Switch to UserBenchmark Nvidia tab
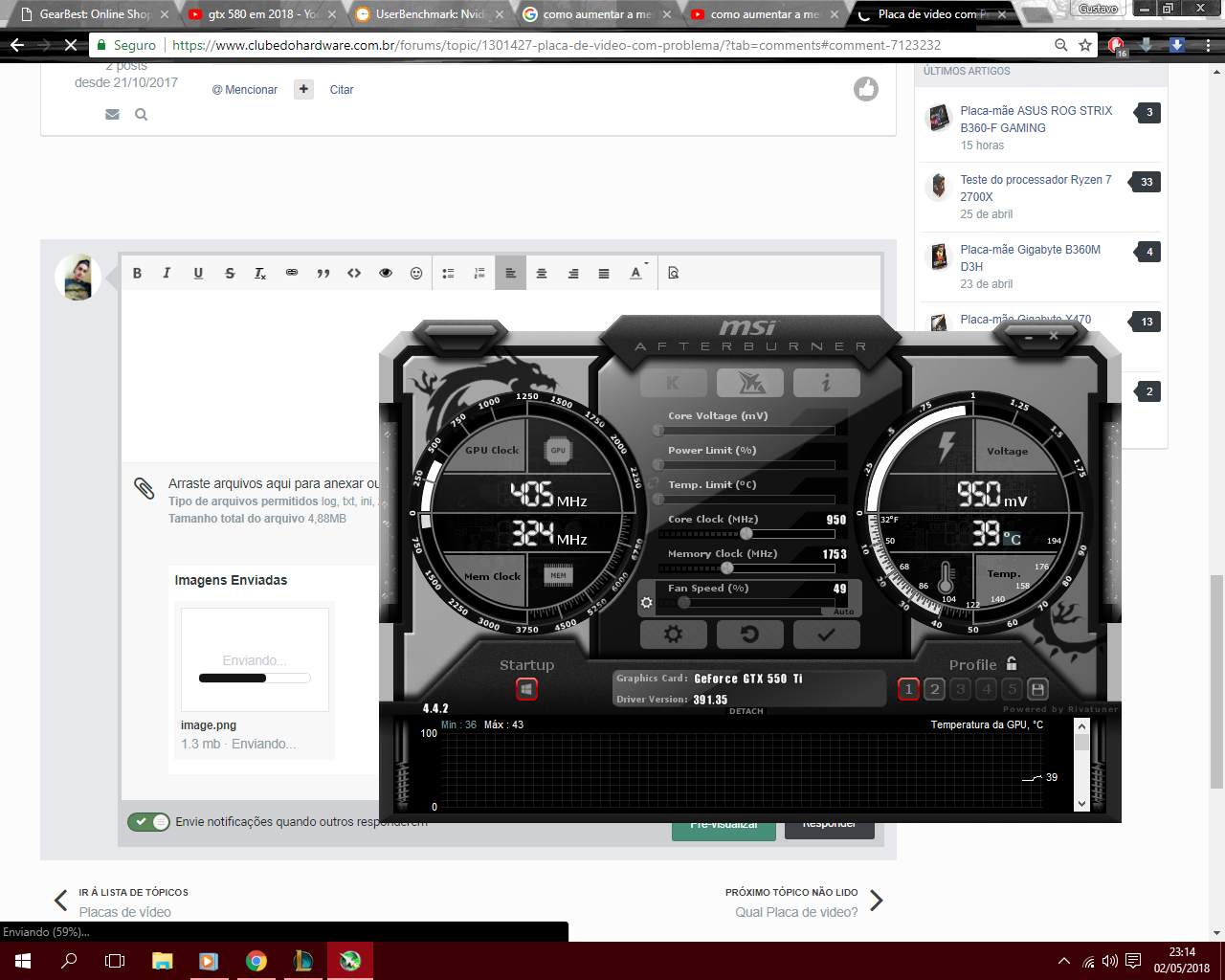Viewport: 1225px width, 980px height. point(430,14)
